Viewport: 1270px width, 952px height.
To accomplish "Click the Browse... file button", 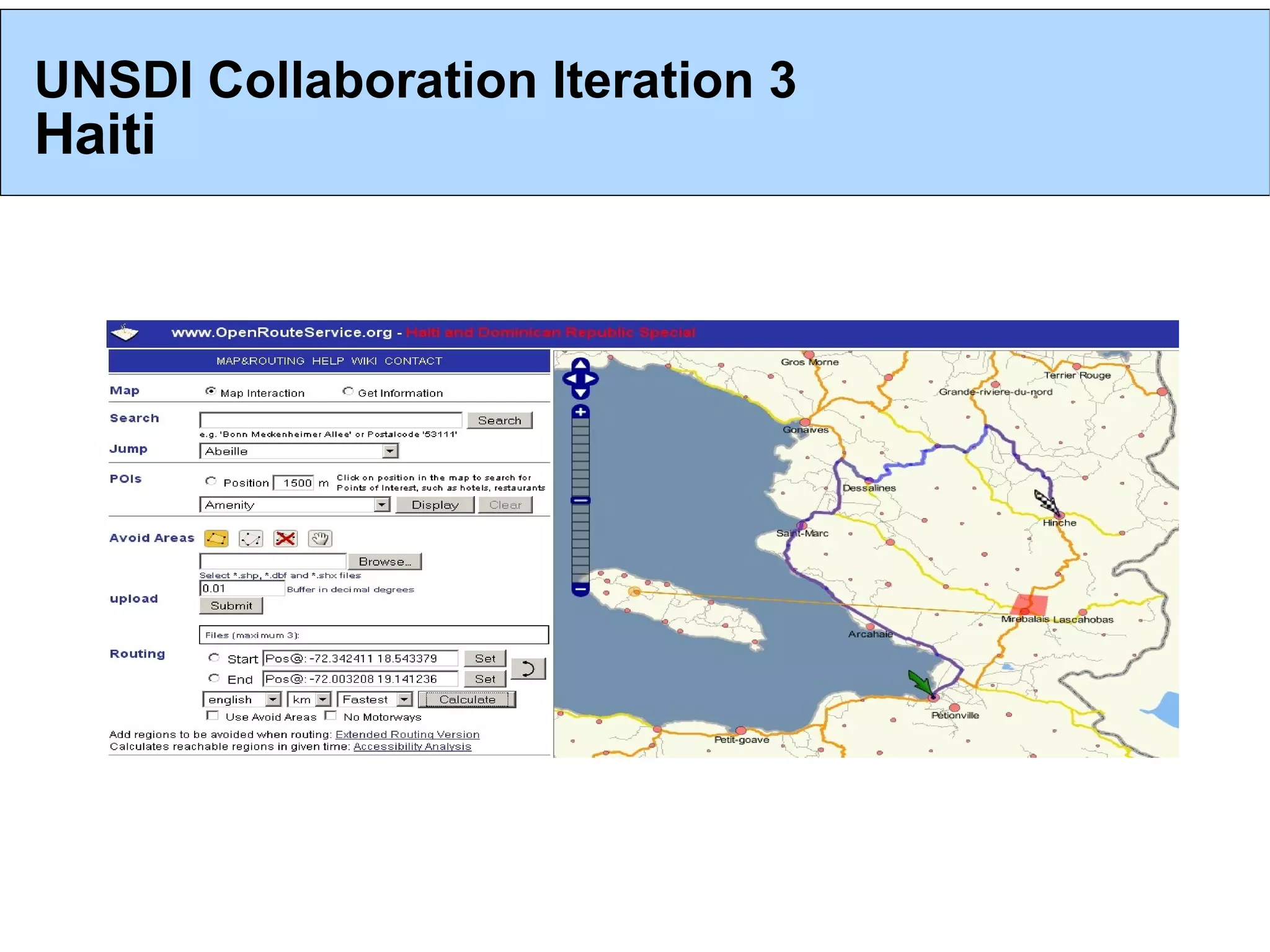I will [x=385, y=561].
